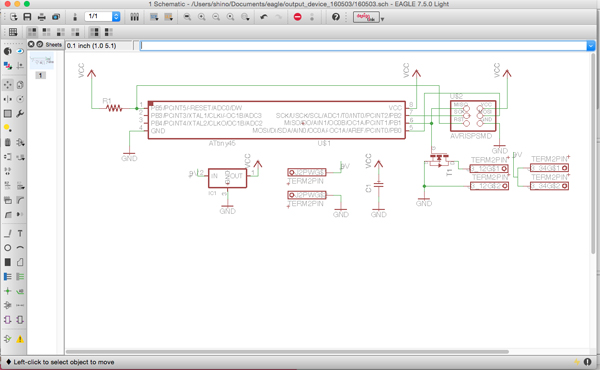The height and width of the screenshot is (370, 600).
Task: Select the Line wire tool
Action: [x=8, y=233]
